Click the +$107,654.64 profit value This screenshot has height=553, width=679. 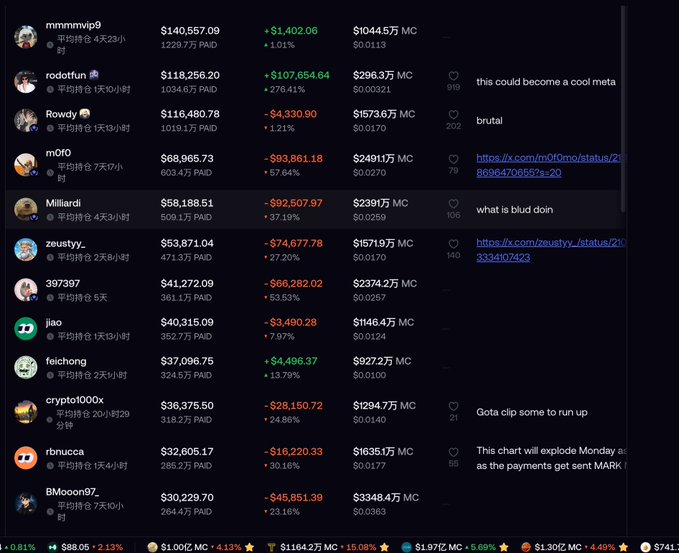[297, 75]
